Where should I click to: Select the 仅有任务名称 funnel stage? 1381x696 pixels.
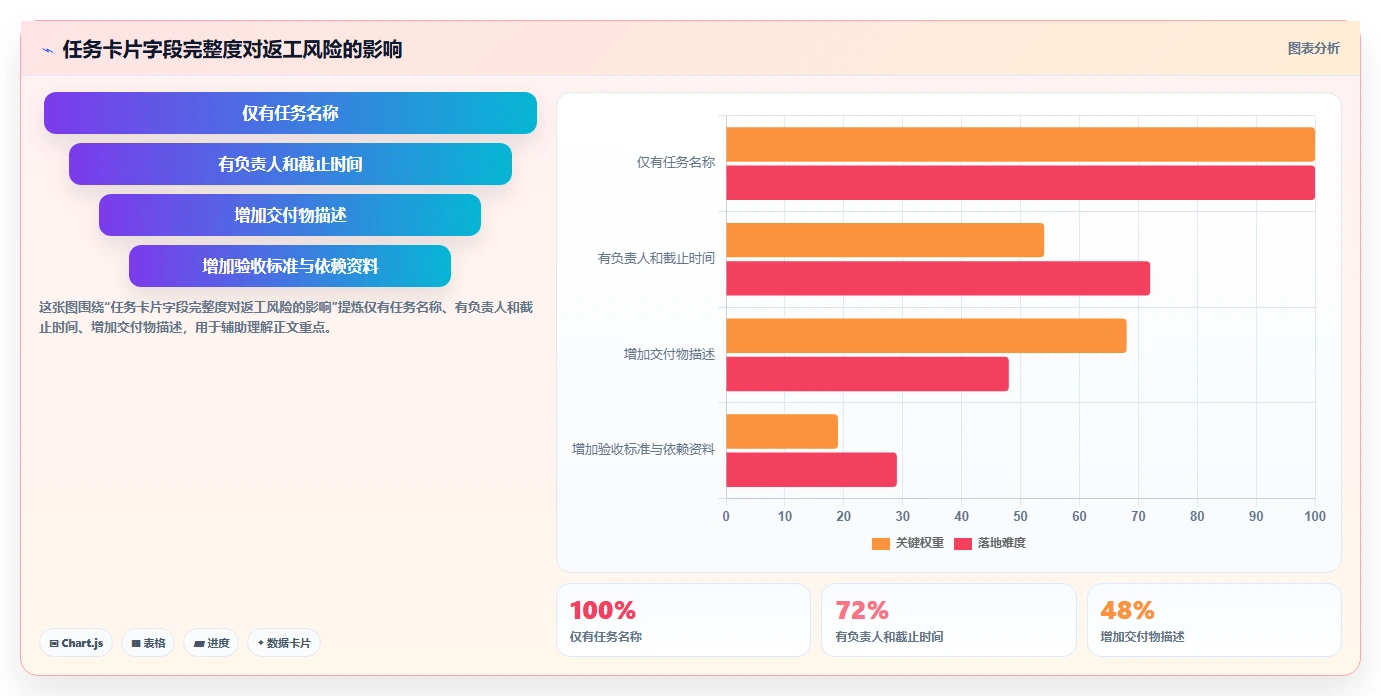coord(290,113)
